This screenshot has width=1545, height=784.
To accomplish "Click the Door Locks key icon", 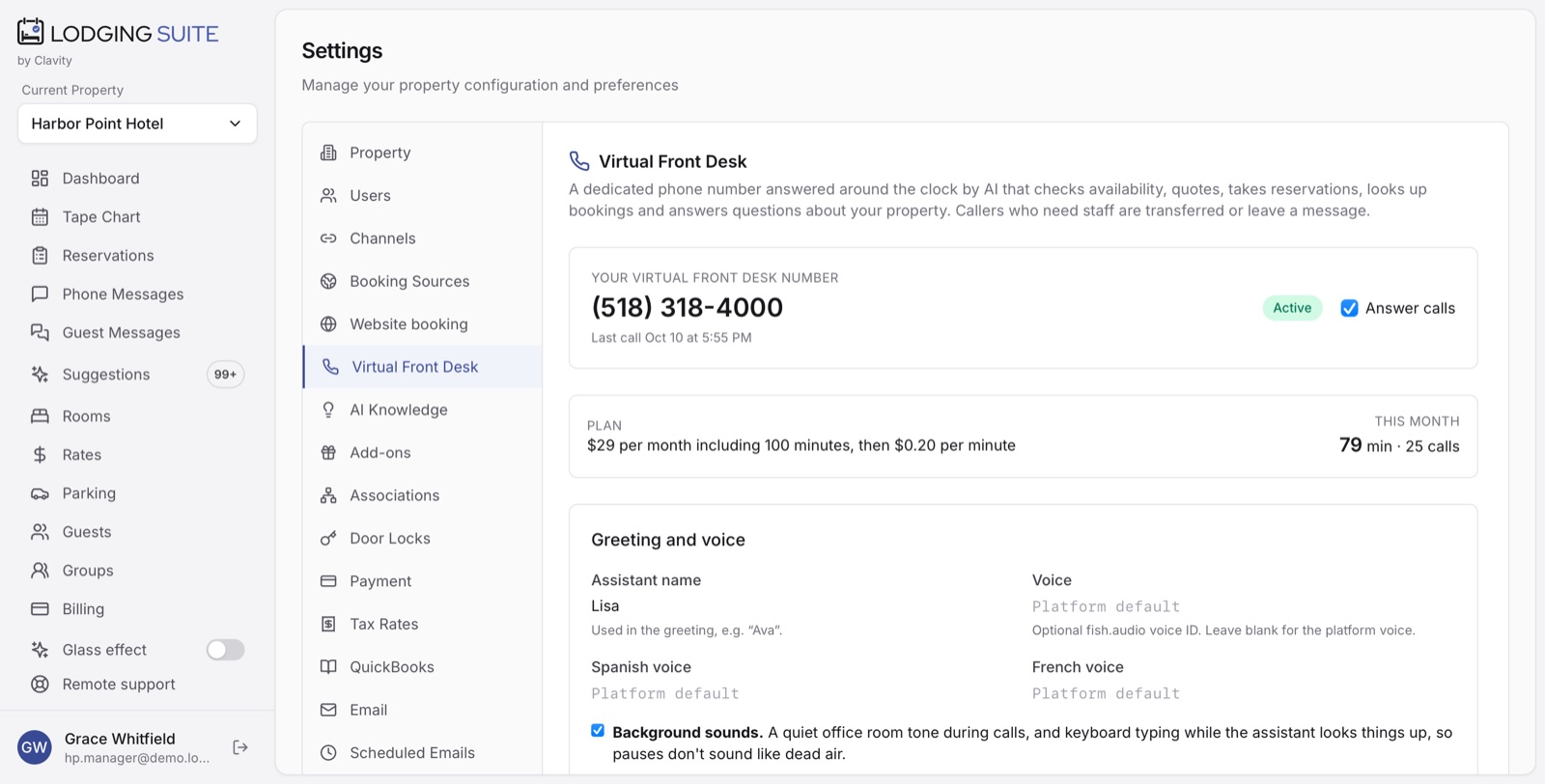I will pyautogui.click(x=328, y=539).
